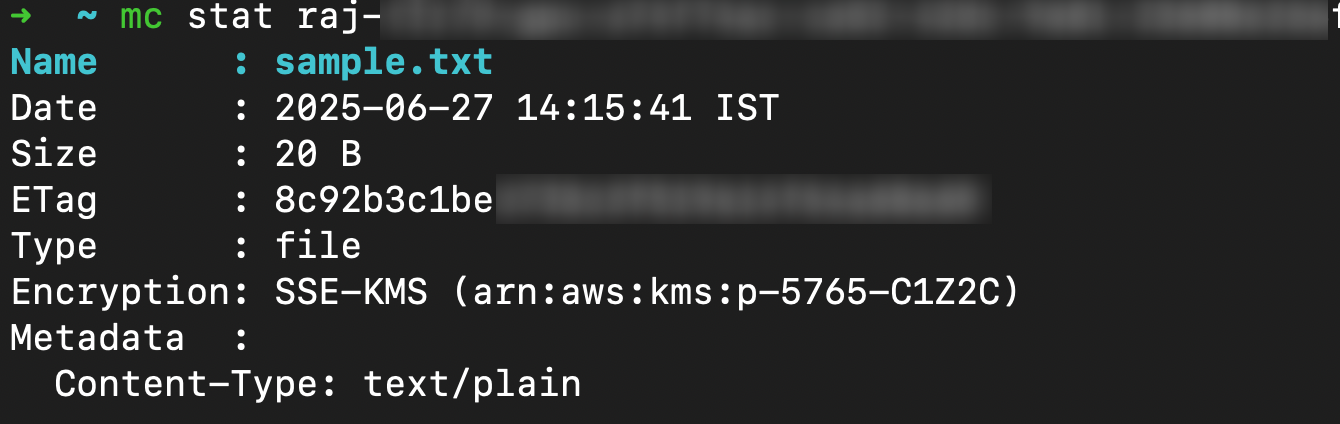Click the ETag field label

pyautogui.click(x=54, y=201)
